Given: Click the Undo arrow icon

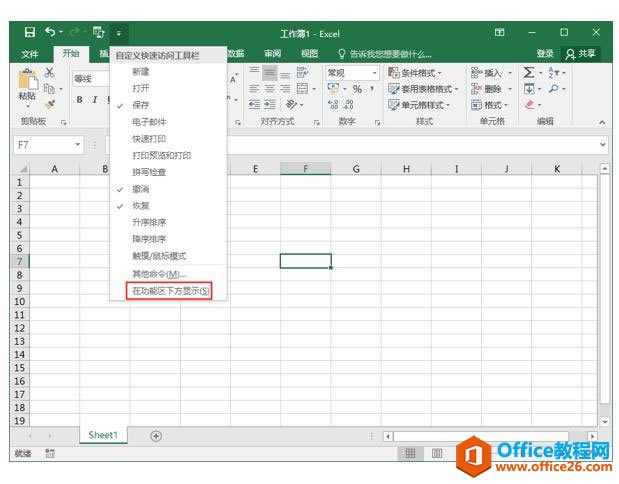Looking at the screenshot, I should point(50,32).
